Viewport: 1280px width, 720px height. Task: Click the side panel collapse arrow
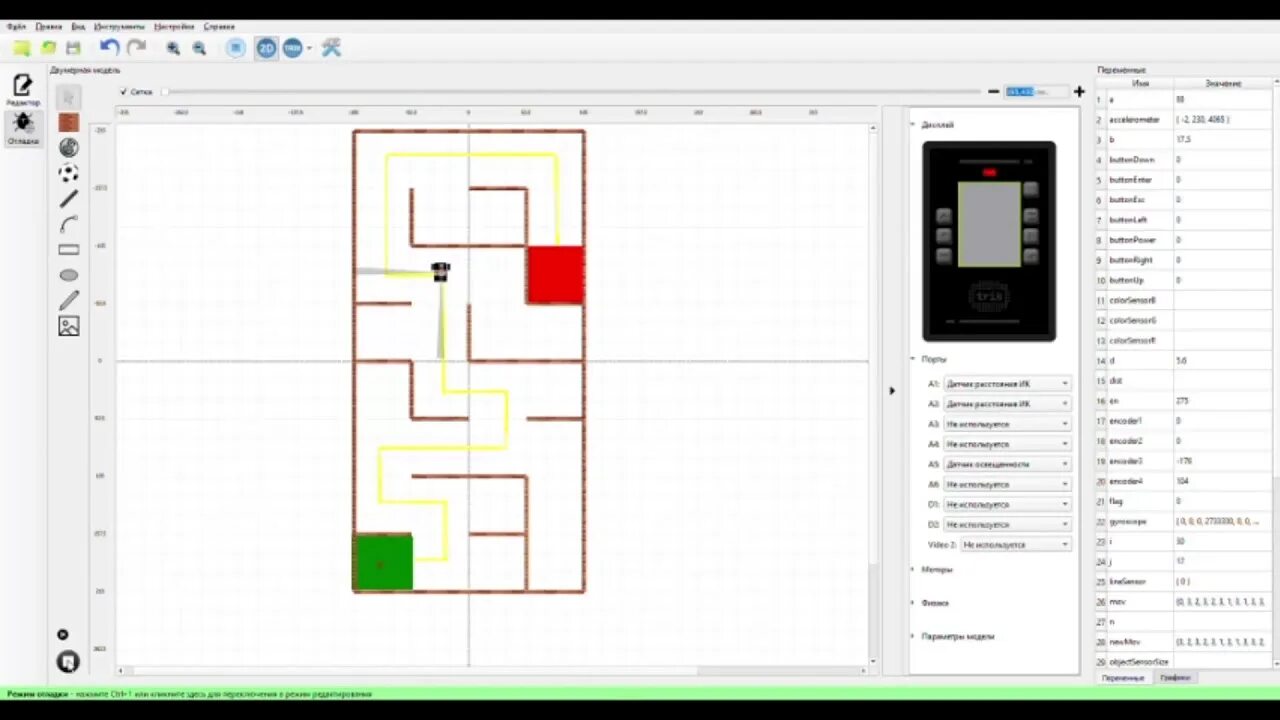point(892,391)
